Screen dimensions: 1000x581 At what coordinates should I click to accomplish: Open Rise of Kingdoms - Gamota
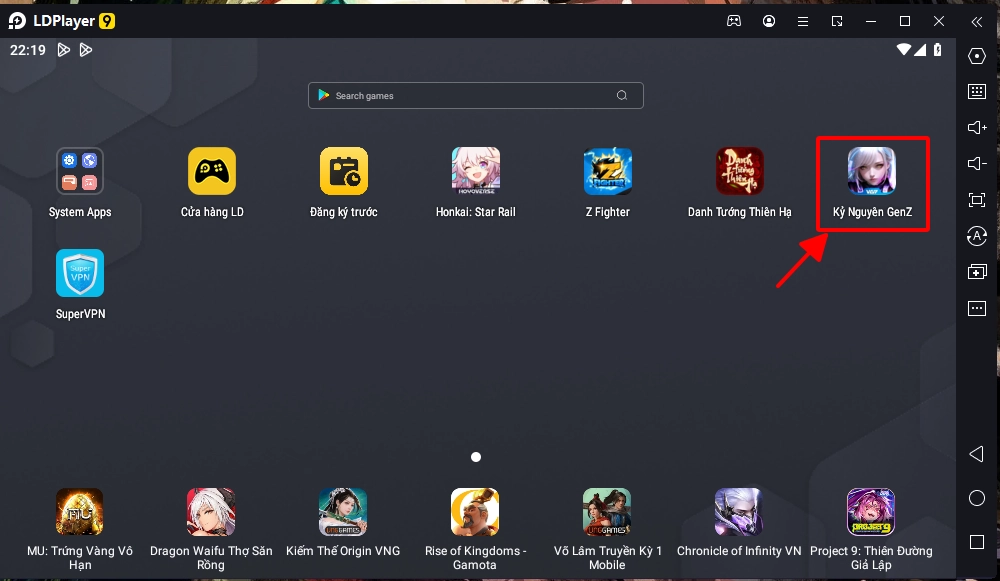point(475,511)
